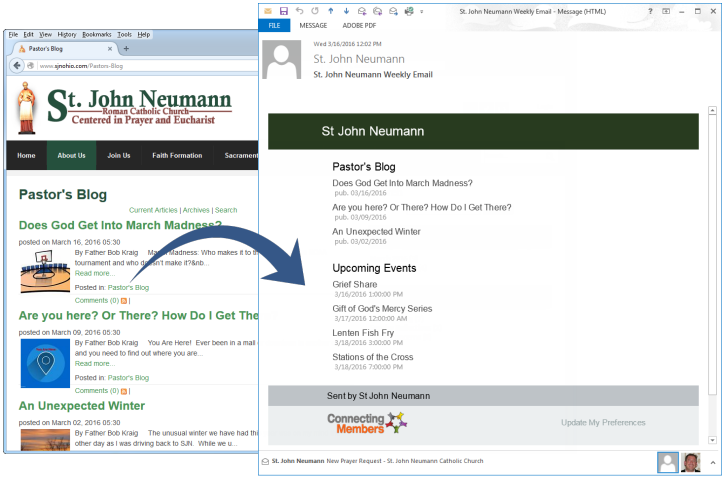The image size is (726, 481).
Task: Click Faith Formation in website navigation
Action: coord(177,156)
